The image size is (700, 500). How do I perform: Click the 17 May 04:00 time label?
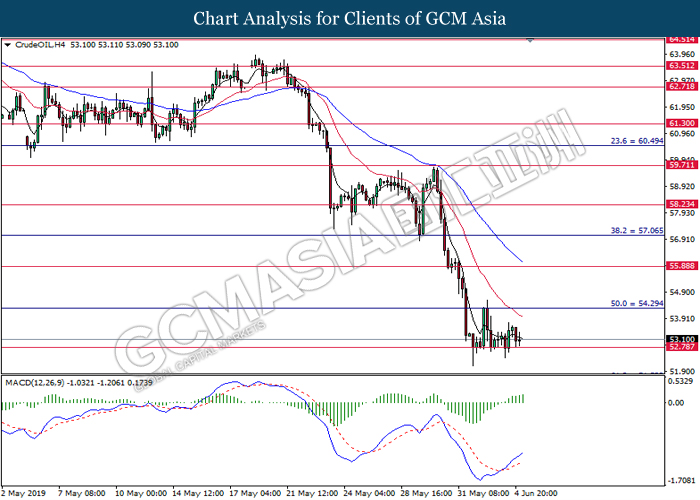click(x=255, y=493)
